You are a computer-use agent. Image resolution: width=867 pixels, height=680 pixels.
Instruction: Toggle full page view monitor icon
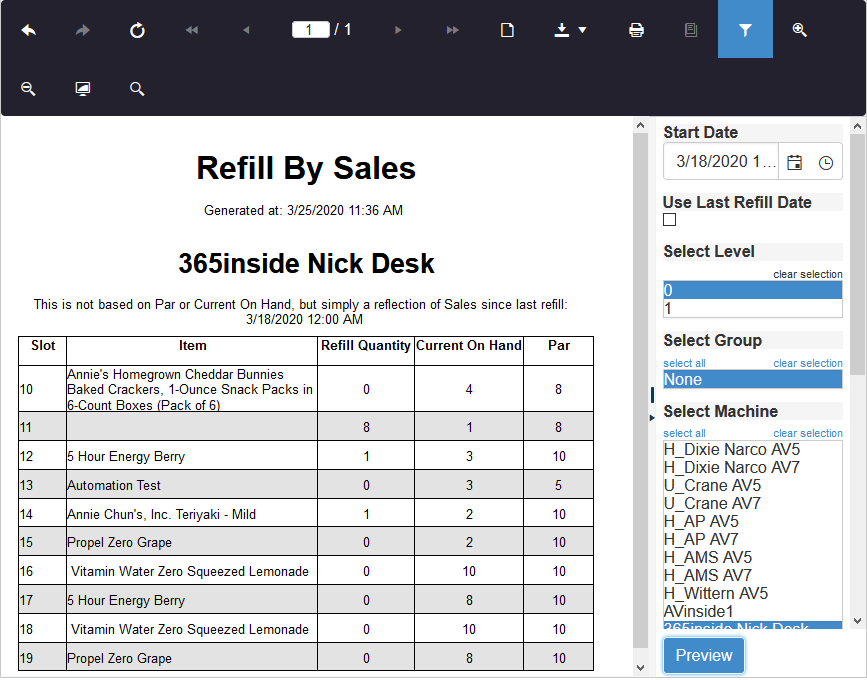[x=83, y=88]
